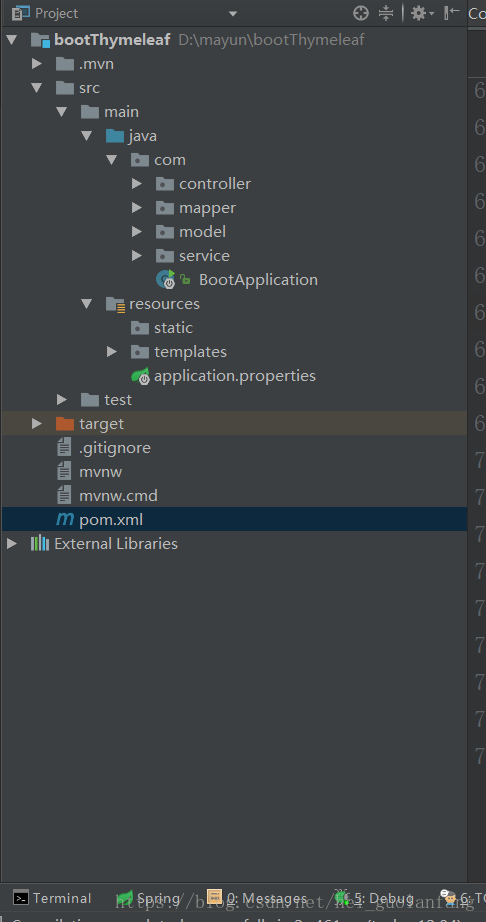
Task: Click the Maven pom.xml icon
Action: click(x=65, y=520)
